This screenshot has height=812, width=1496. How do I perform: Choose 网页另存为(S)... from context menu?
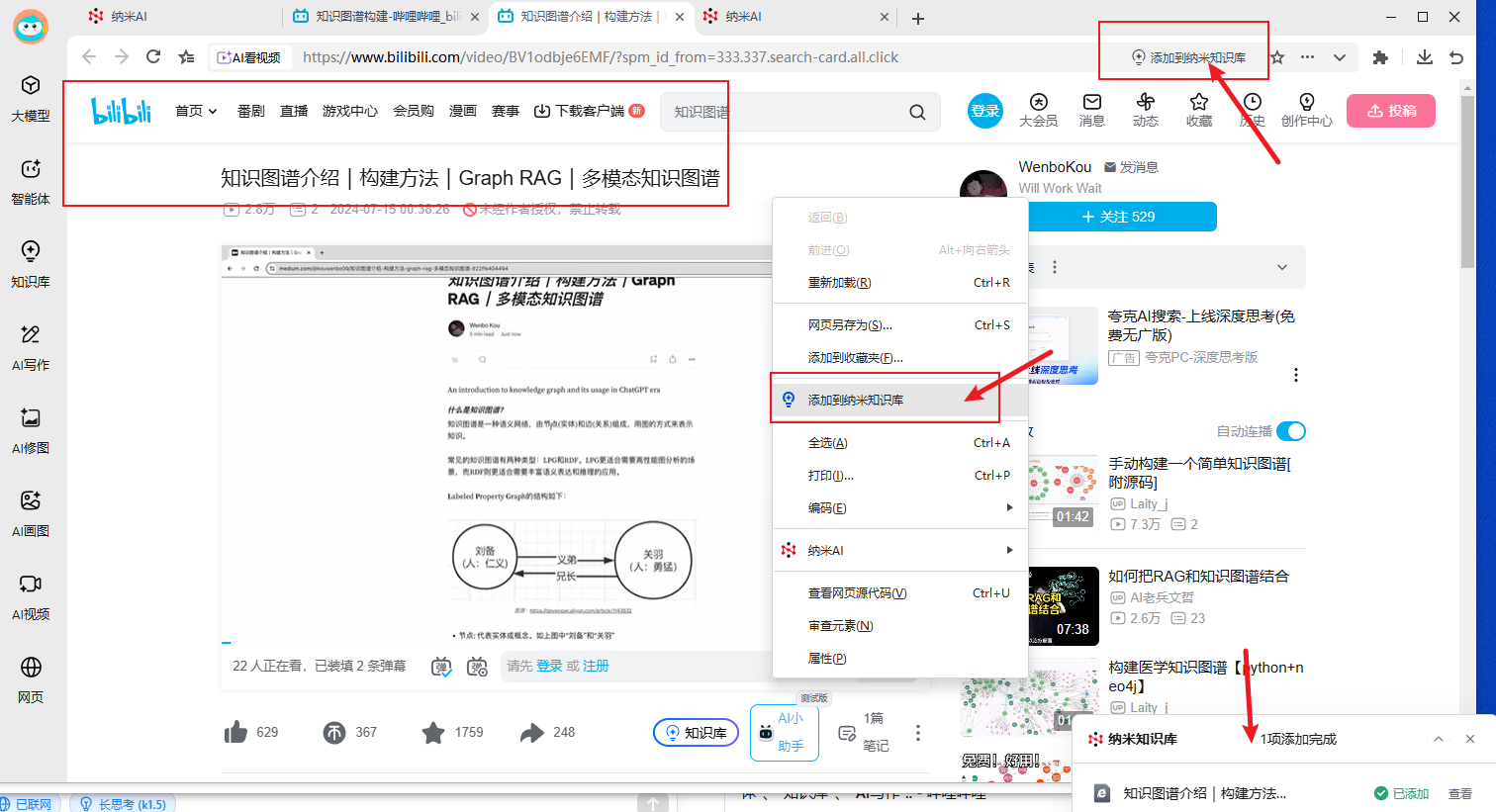click(x=900, y=324)
